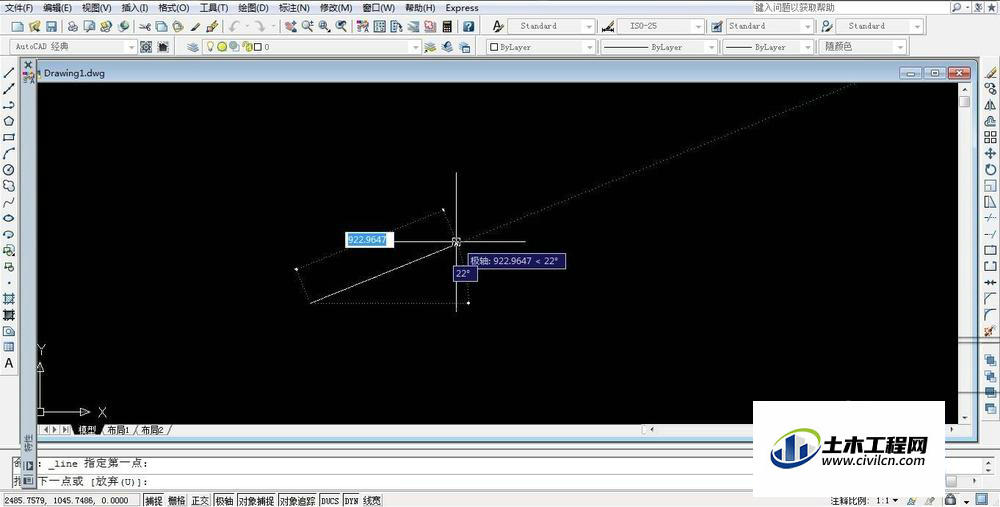Activate the Pan realtime tool
The image size is (1000, 507).
(291, 26)
